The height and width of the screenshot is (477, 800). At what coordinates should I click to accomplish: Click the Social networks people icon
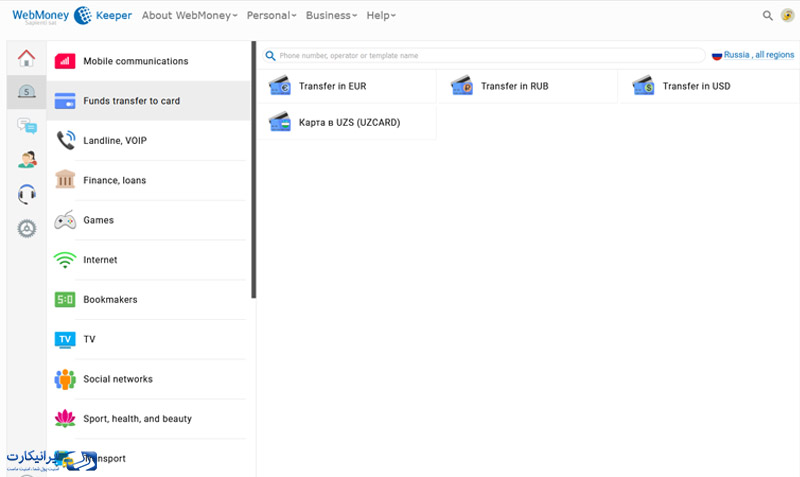[x=65, y=379]
